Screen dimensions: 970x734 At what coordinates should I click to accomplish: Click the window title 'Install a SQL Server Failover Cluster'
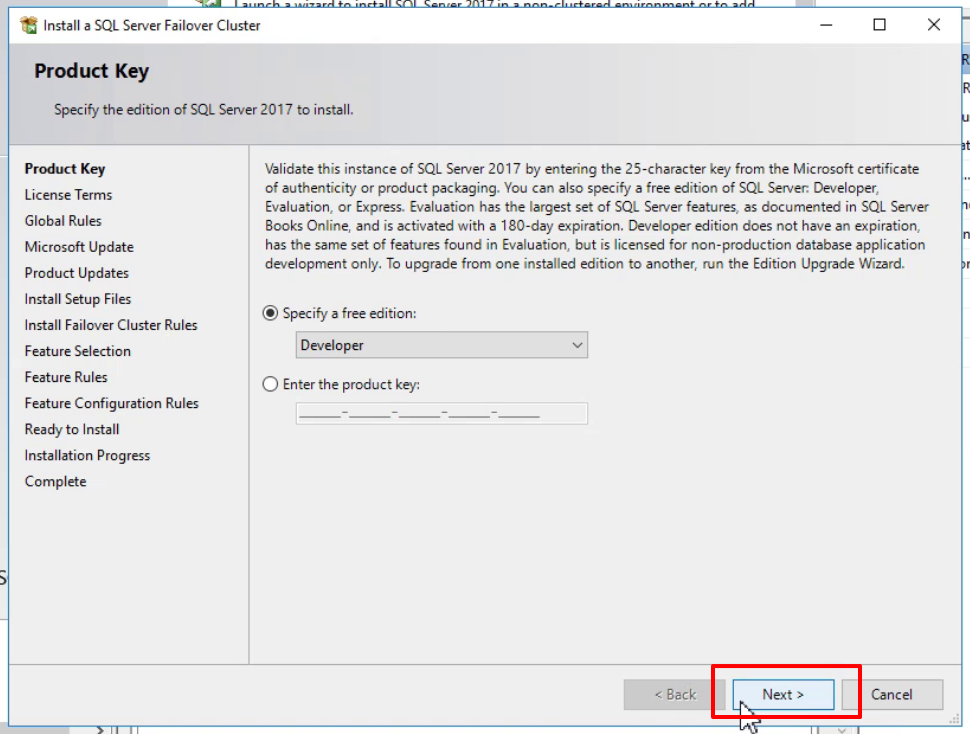tap(152, 25)
